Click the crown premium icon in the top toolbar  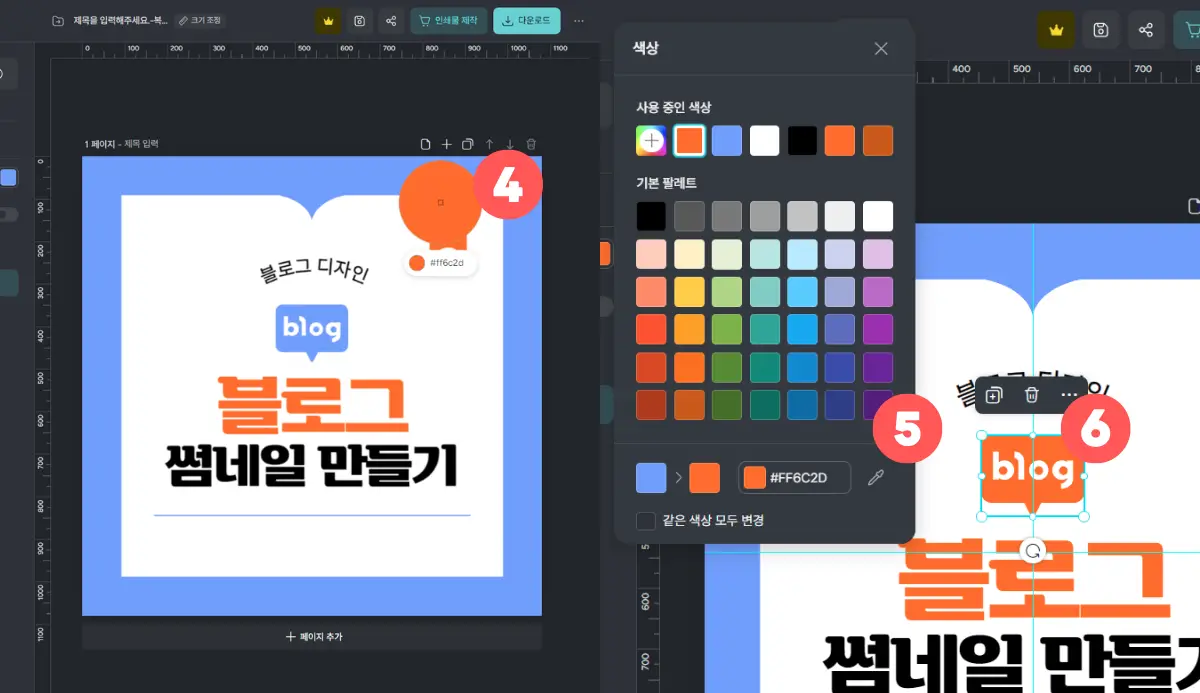tap(327, 20)
